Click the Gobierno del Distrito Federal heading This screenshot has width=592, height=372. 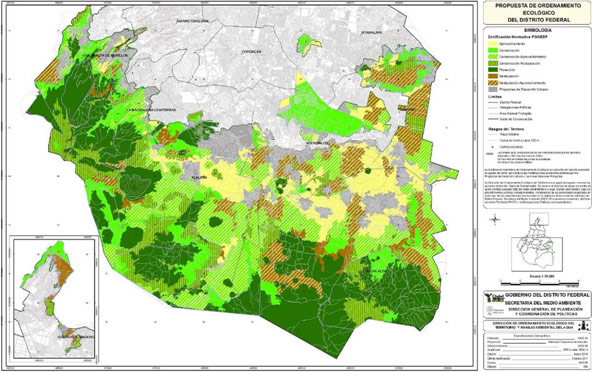point(547,295)
